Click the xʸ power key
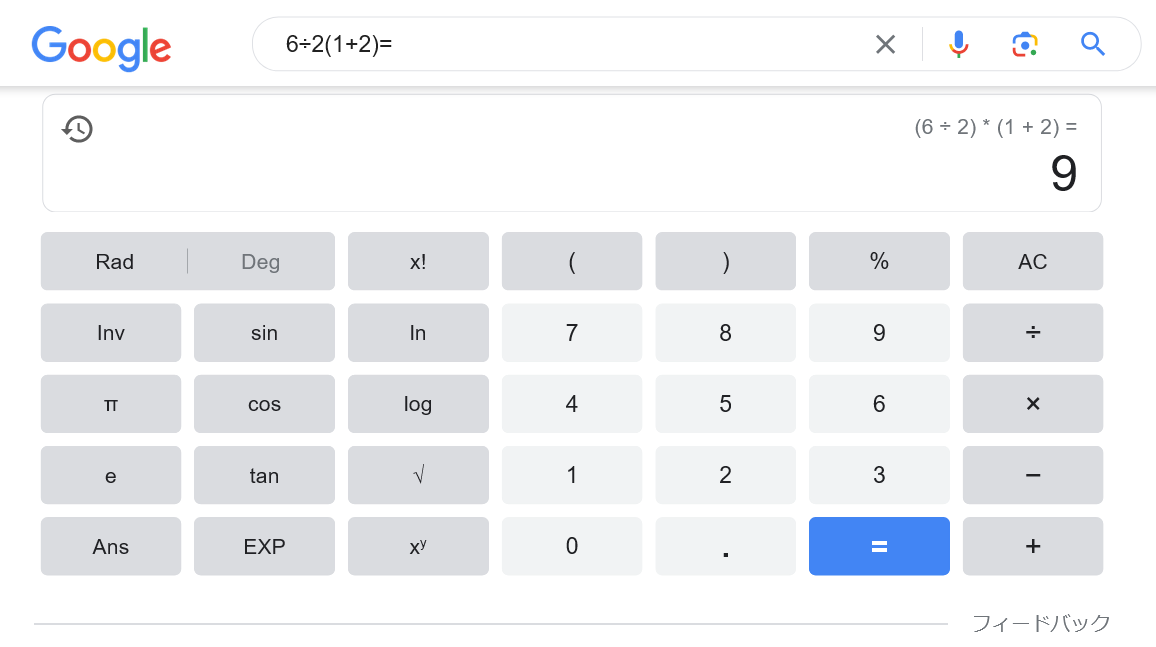The image size is (1156, 647). tap(418, 546)
